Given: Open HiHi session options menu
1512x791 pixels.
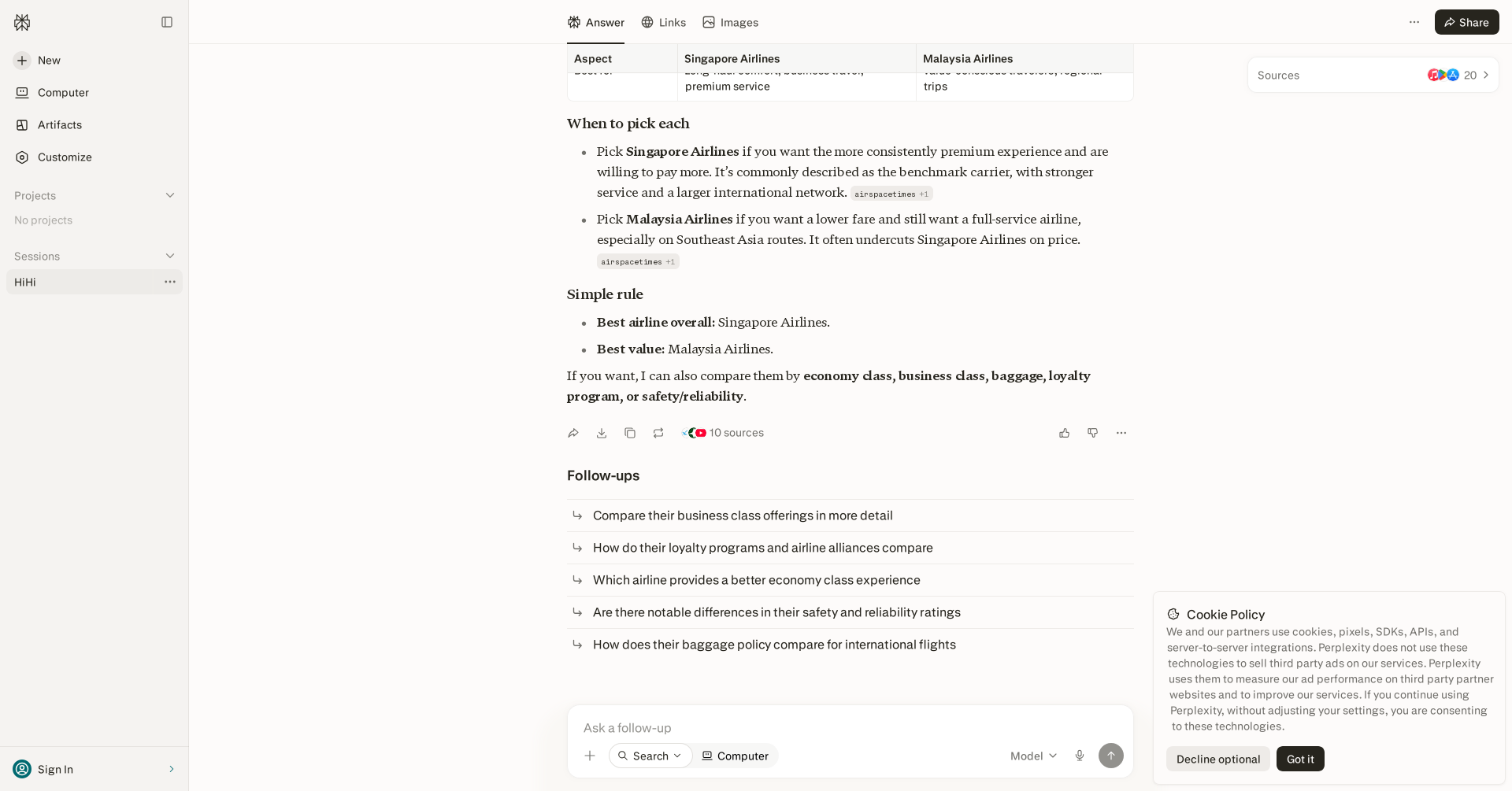Looking at the screenshot, I should coord(170,282).
